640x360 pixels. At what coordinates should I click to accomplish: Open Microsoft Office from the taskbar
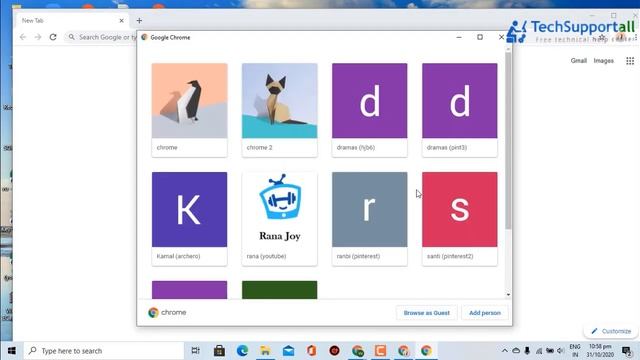coord(311,351)
